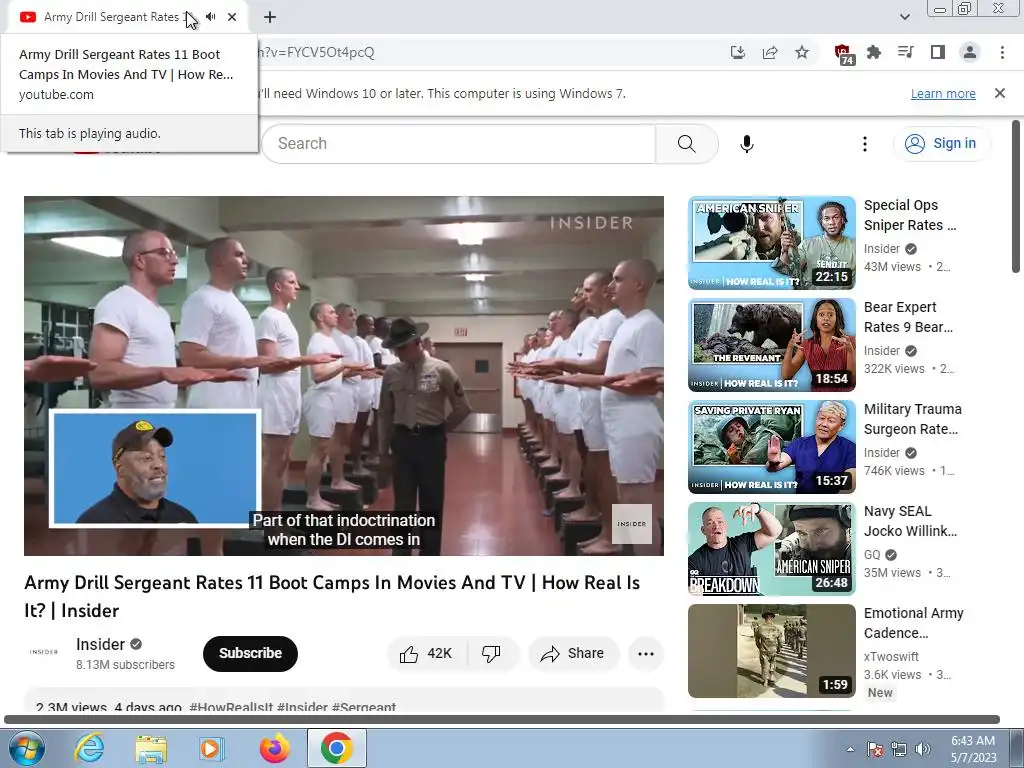The width and height of the screenshot is (1024, 768).
Task: Share this page from the address bar
Action: [770, 53]
